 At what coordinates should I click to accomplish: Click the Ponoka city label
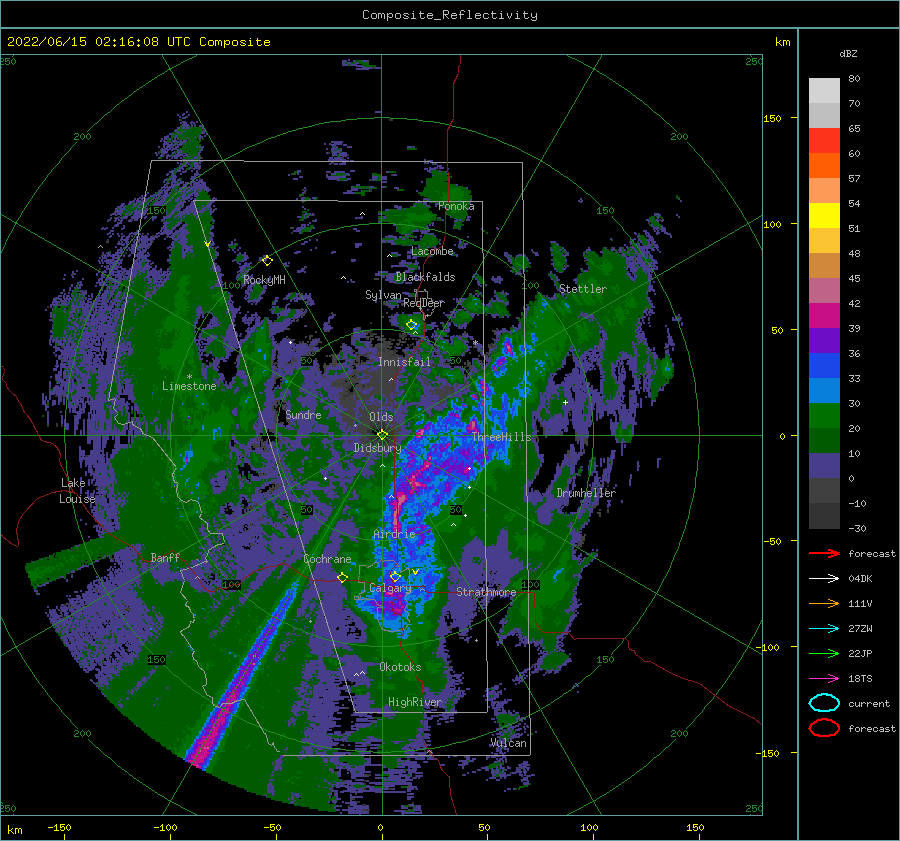point(456,206)
